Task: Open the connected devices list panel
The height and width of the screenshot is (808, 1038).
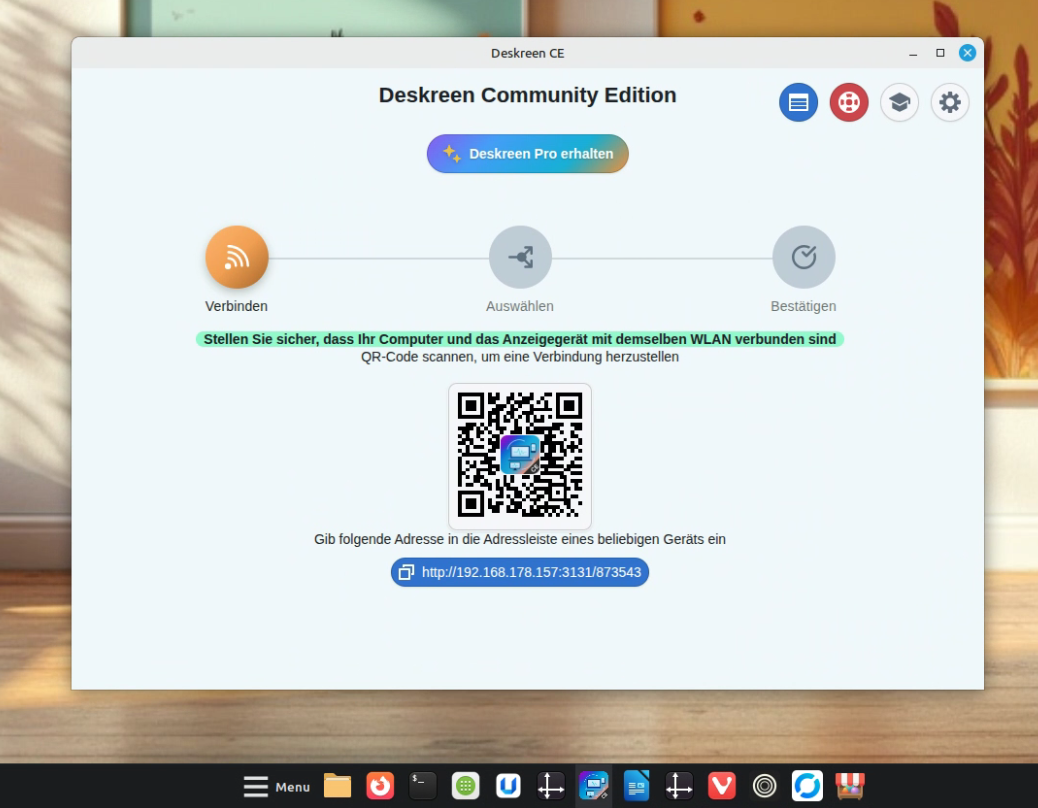Action: 798,102
